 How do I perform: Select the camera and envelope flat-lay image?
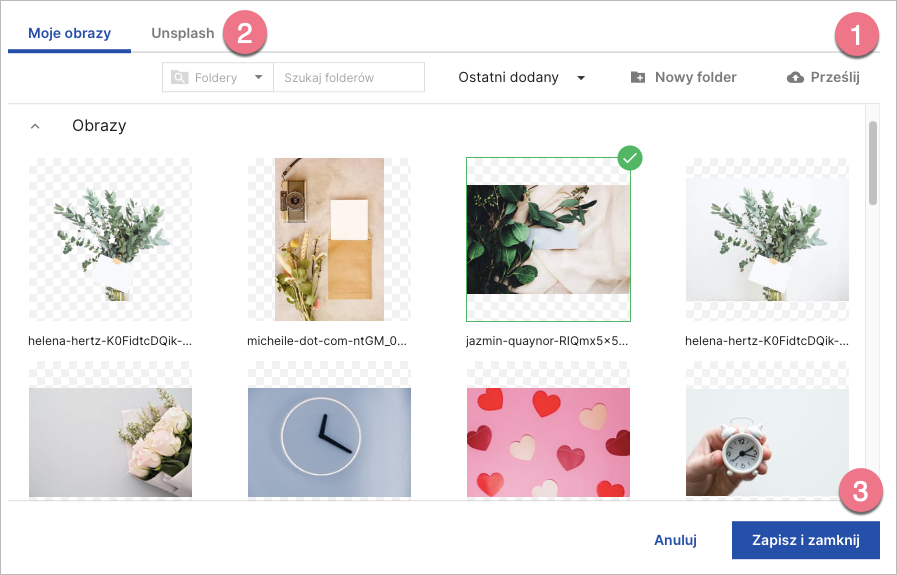tap(329, 239)
